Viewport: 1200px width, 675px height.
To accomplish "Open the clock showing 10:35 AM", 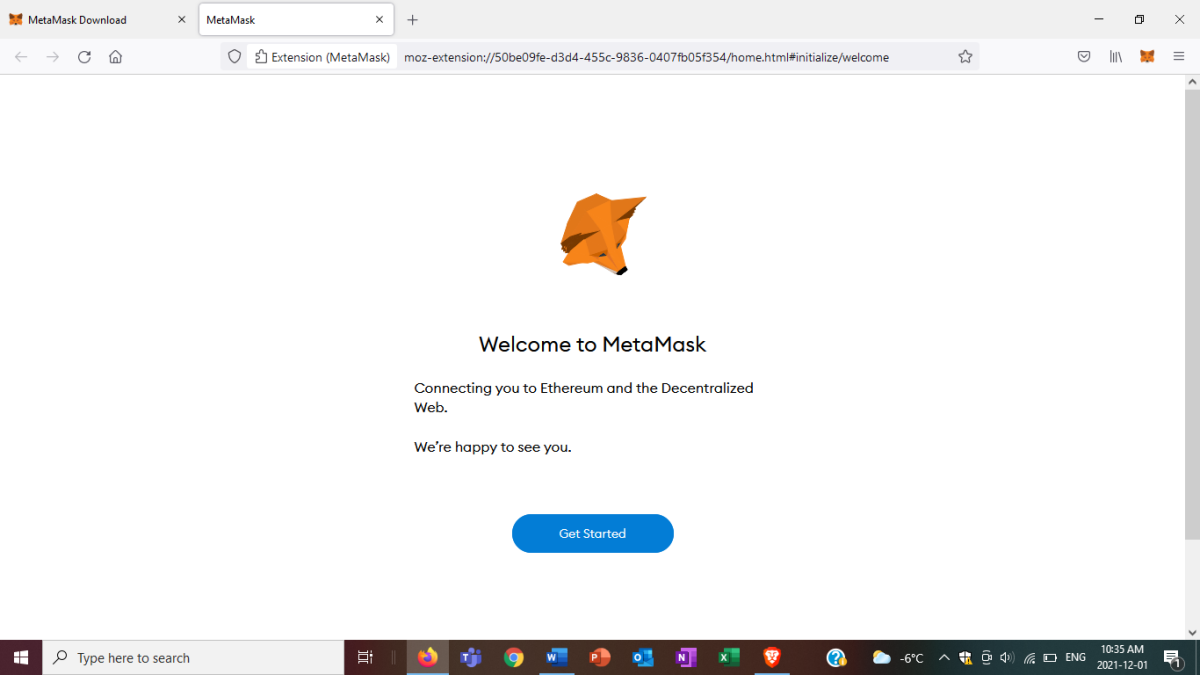I will (1121, 657).
